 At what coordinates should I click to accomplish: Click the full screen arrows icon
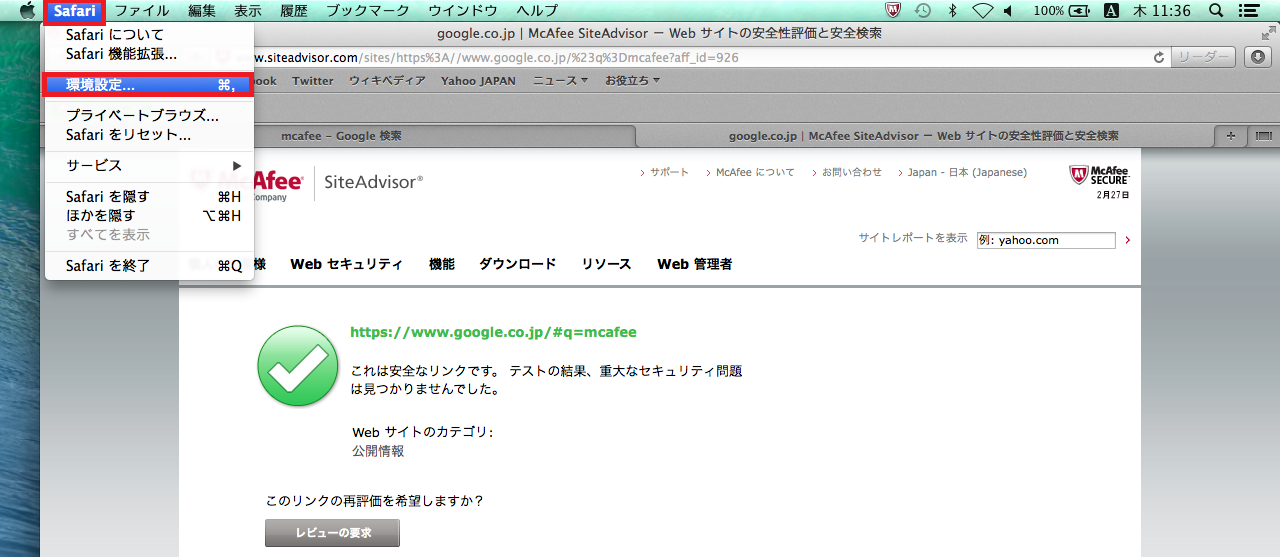[x=1268, y=34]
